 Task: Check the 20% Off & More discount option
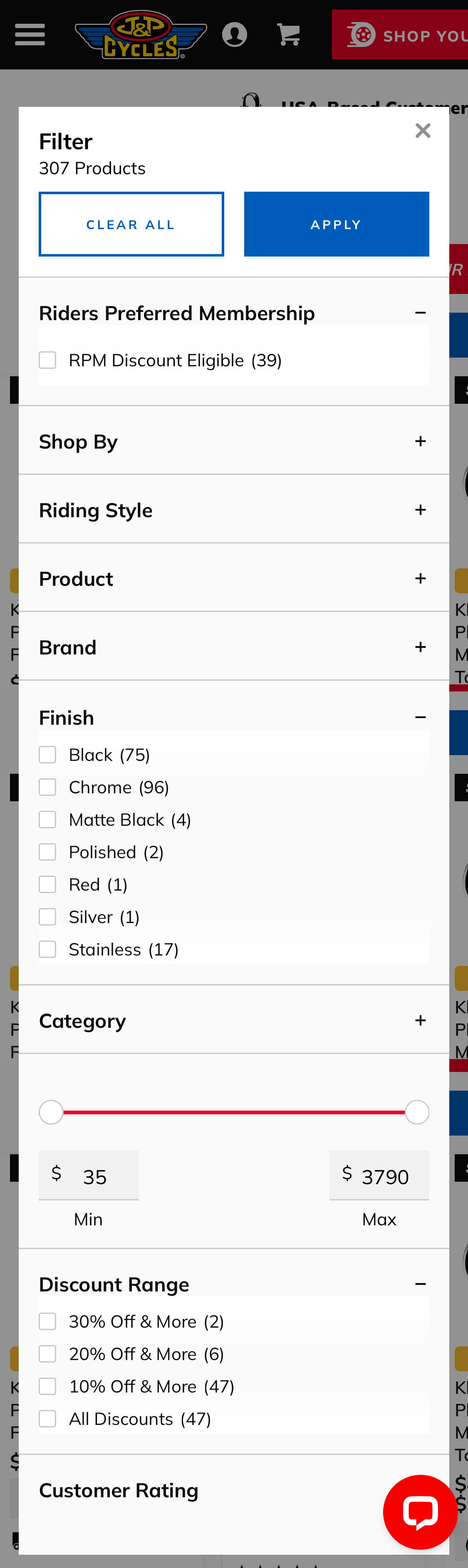point(47,1354)
